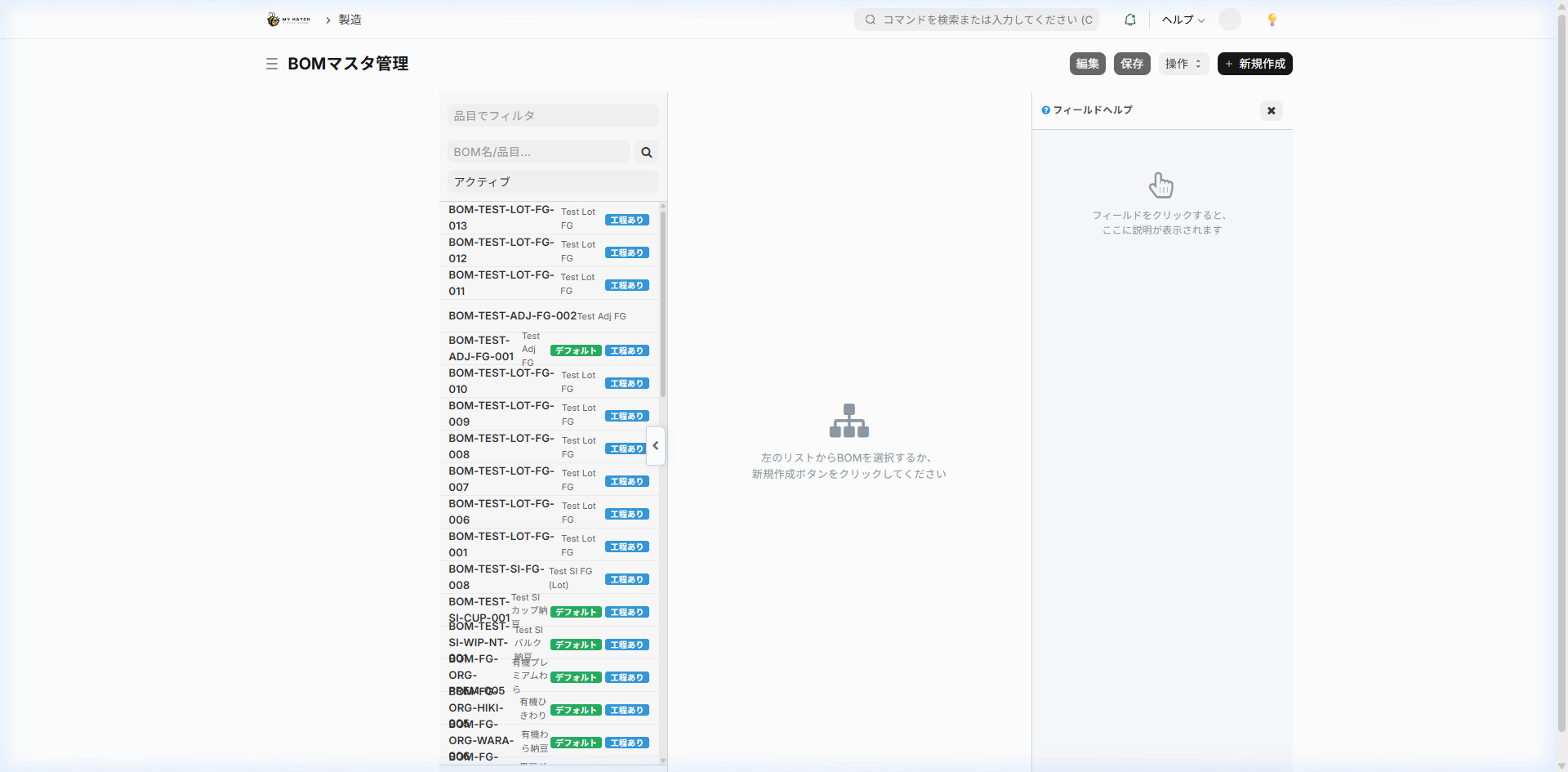The height and width of the screenshot is (772, 1568).
Task: Click the 新規作成 button
Action: pos(1254,64)
